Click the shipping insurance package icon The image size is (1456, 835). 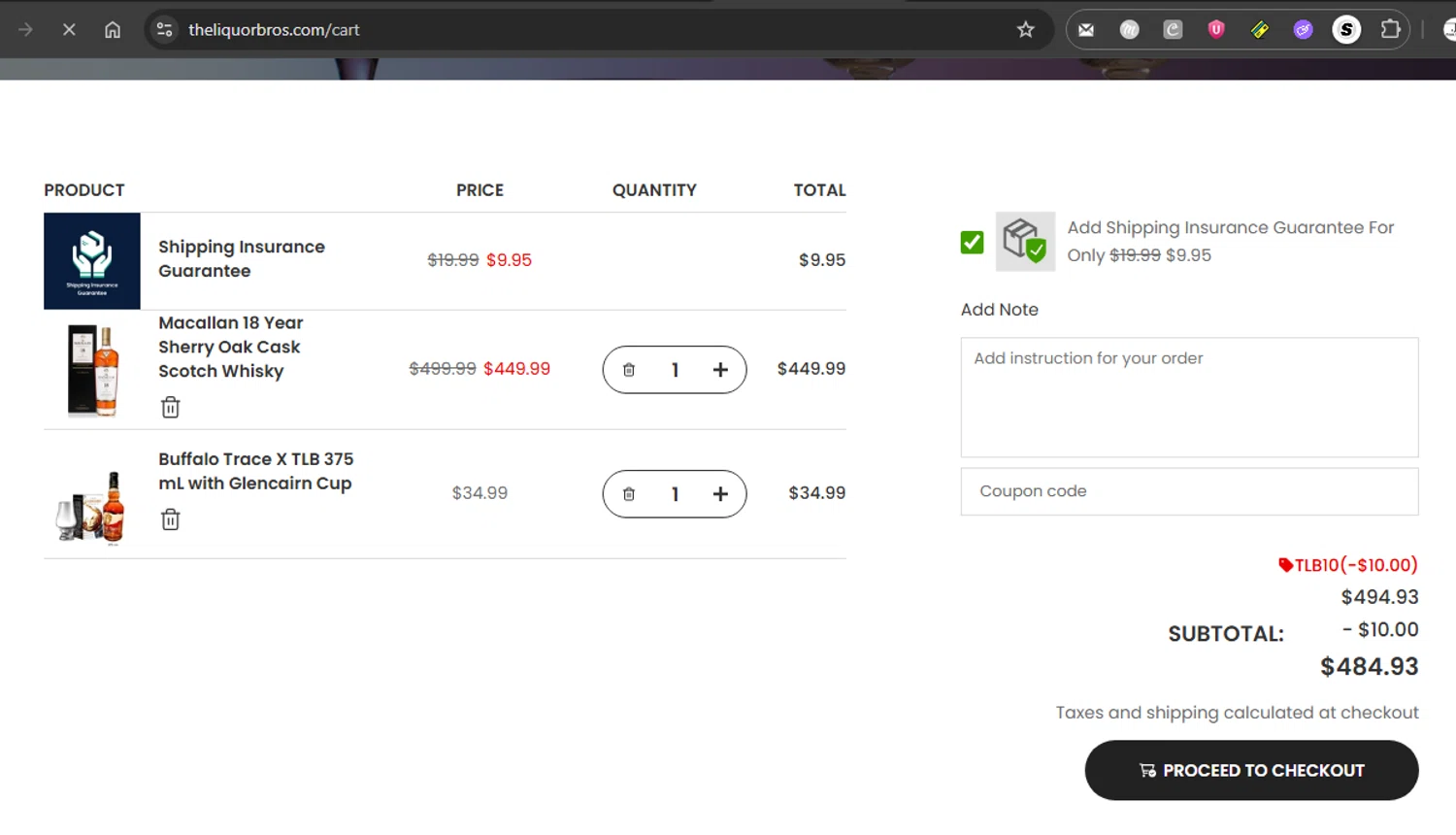pyautogui.click(x=1025, y=241)
